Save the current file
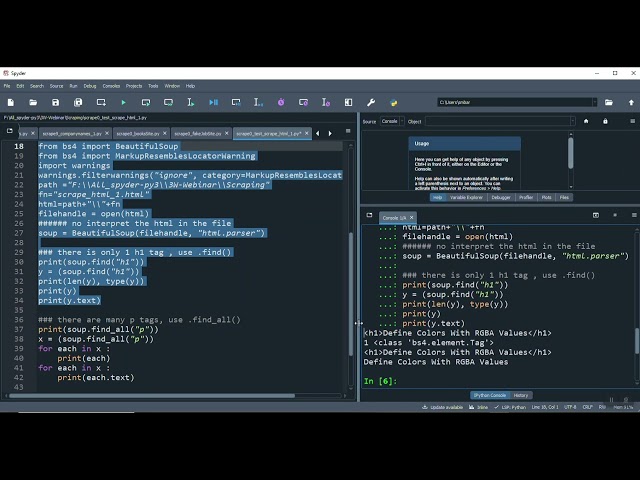 tap(56, 102)
